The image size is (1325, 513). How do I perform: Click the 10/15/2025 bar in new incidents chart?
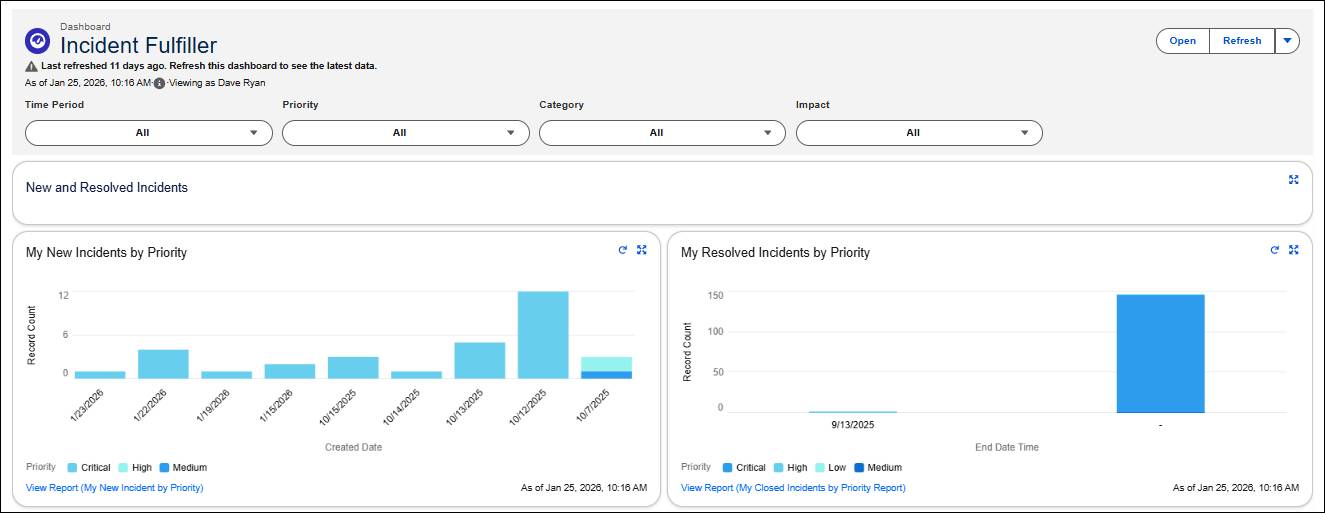pos(353,367)
